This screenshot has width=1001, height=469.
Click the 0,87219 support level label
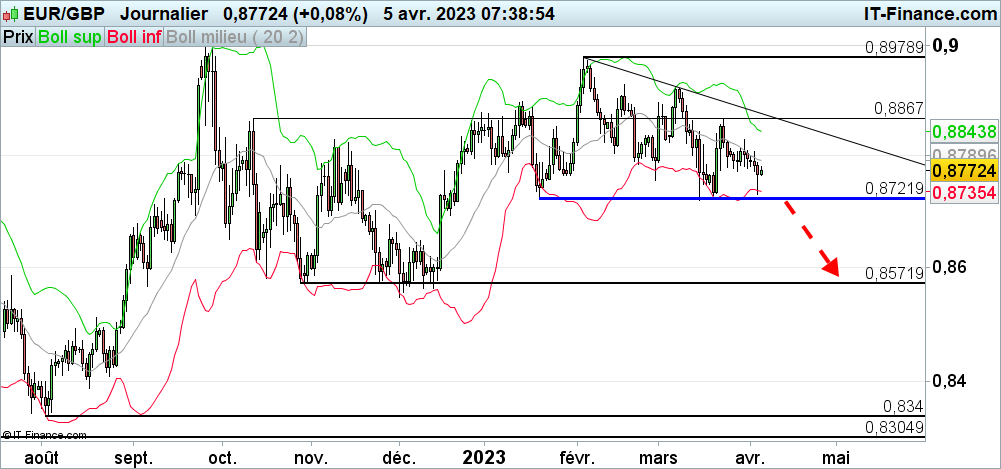[894, 188]
